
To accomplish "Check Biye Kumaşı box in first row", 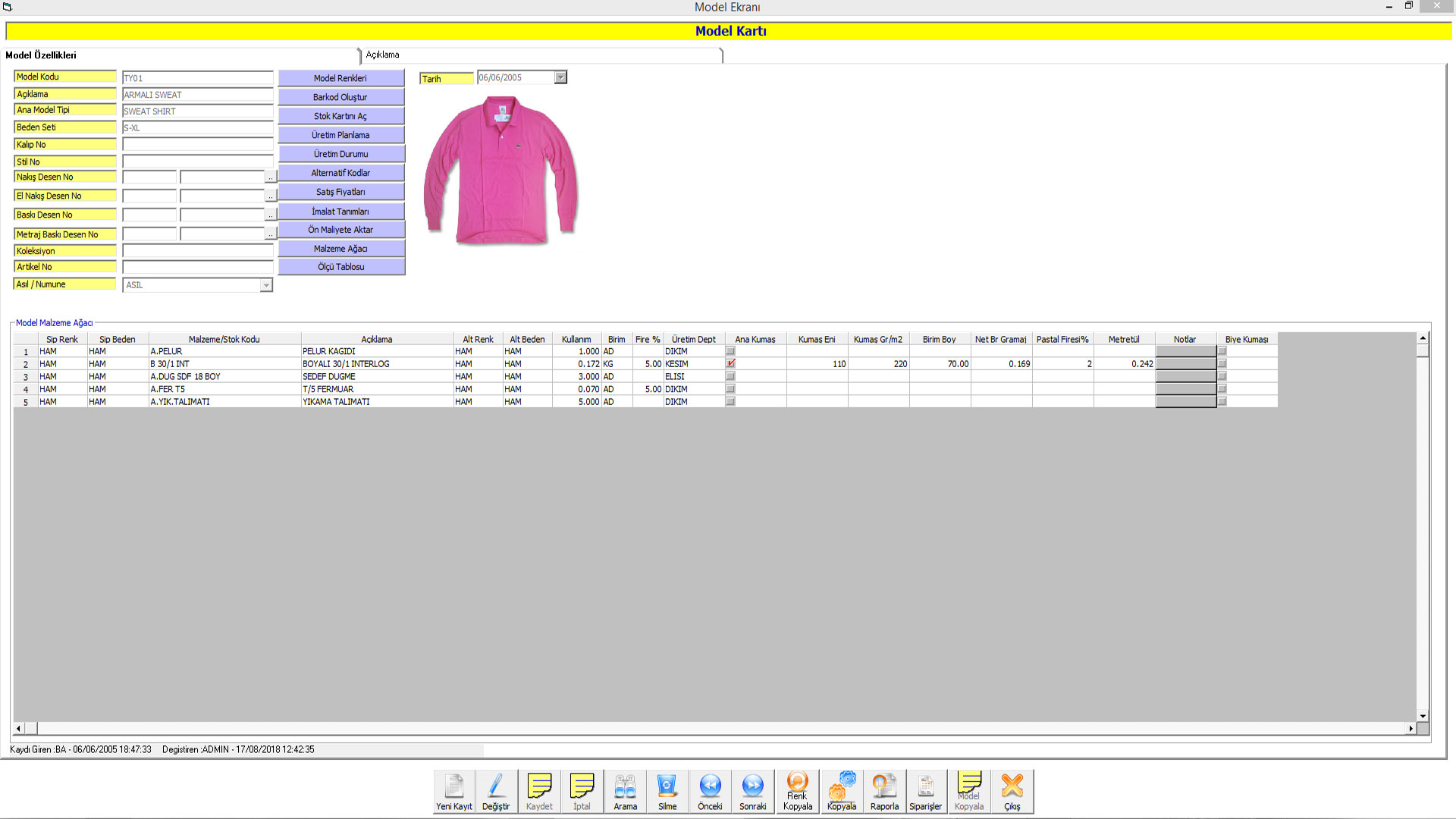I will pos(1222,351).
